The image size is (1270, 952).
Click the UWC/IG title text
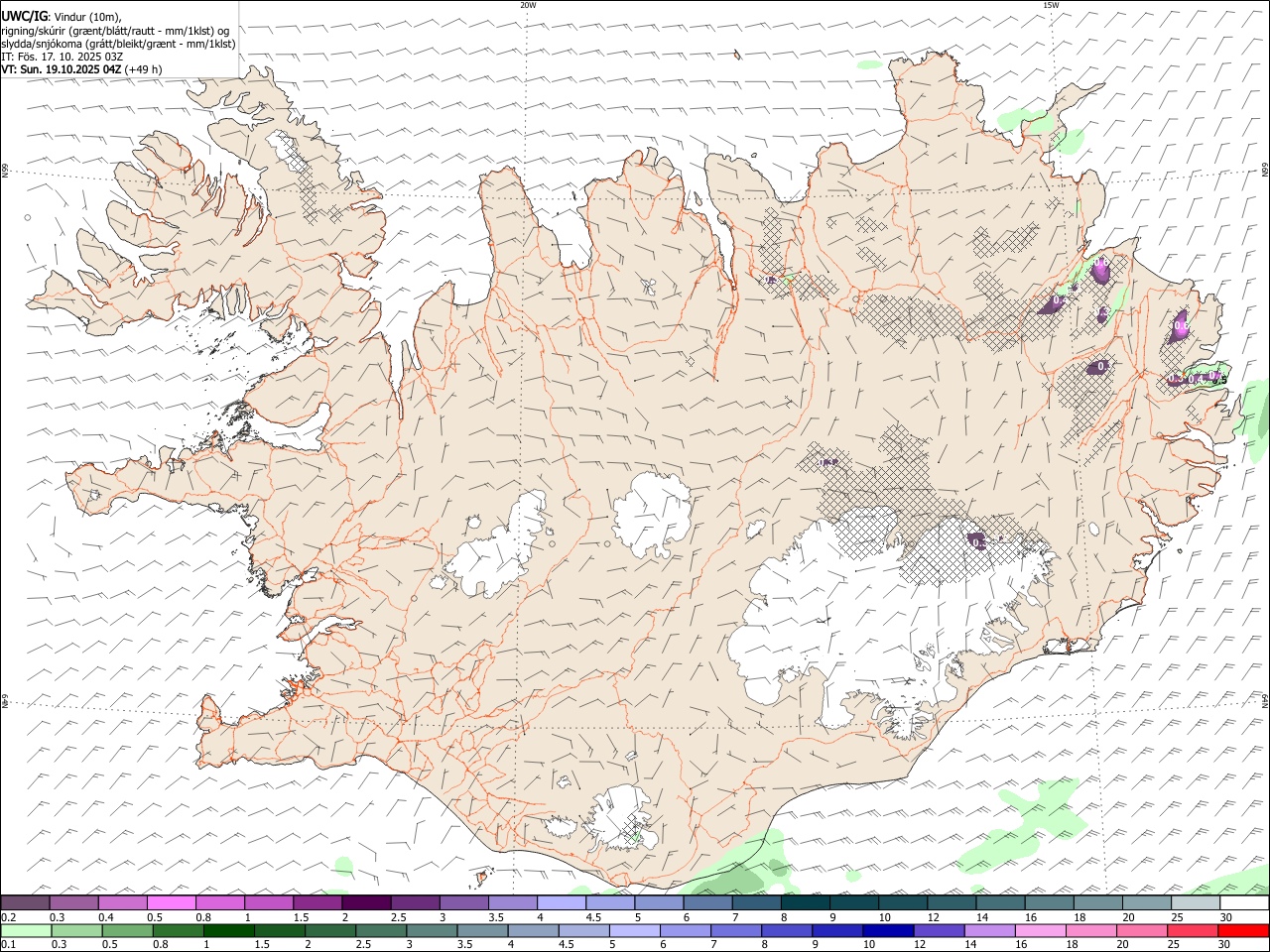pos(24,17)
